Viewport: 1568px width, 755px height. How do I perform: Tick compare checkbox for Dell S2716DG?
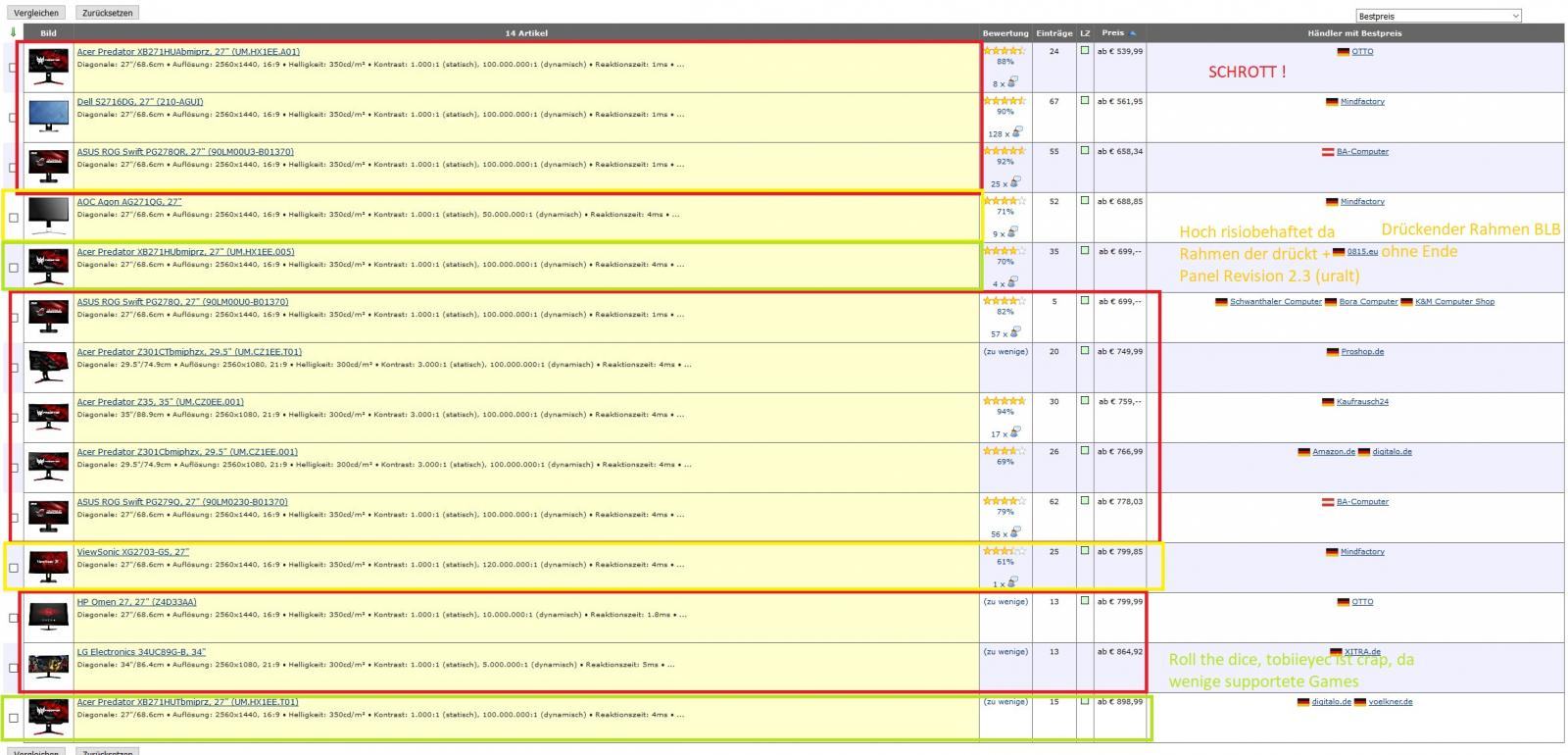(x=13, y=118)
